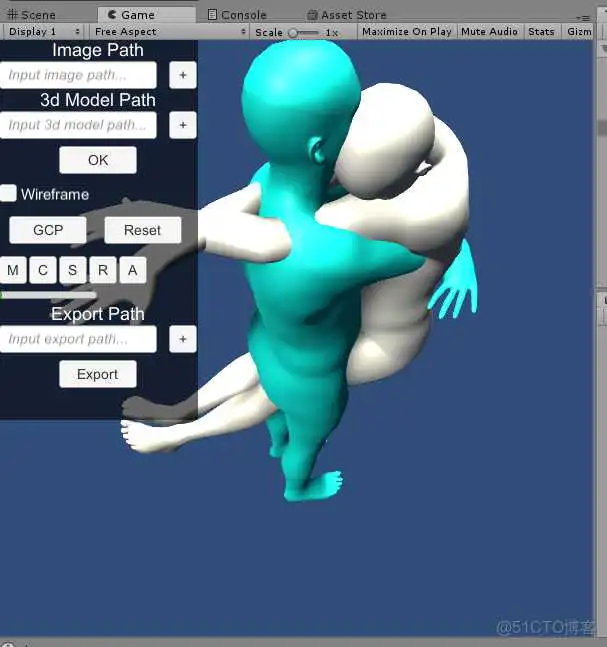
Task: Open the Asset Store tab
Action: (x=347, y=15)
